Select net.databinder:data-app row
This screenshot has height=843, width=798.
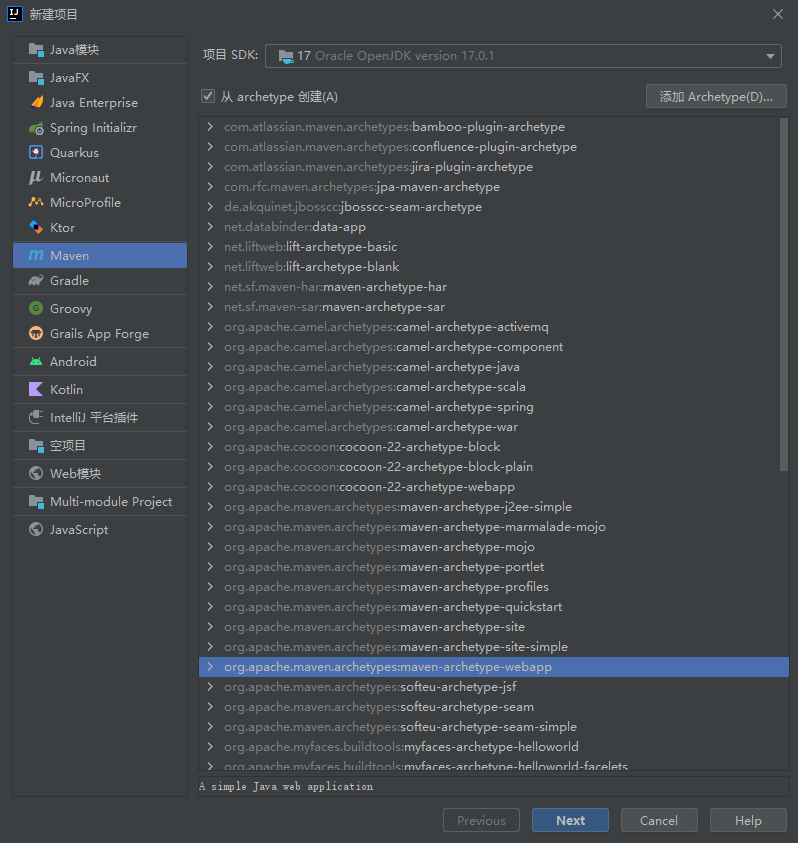[489, 227]
